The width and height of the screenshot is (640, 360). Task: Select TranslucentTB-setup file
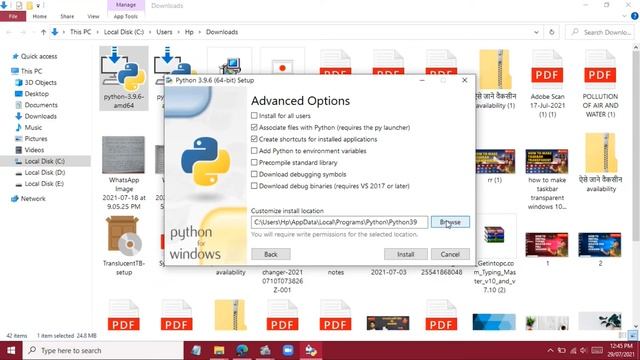[x=124, y=246]
